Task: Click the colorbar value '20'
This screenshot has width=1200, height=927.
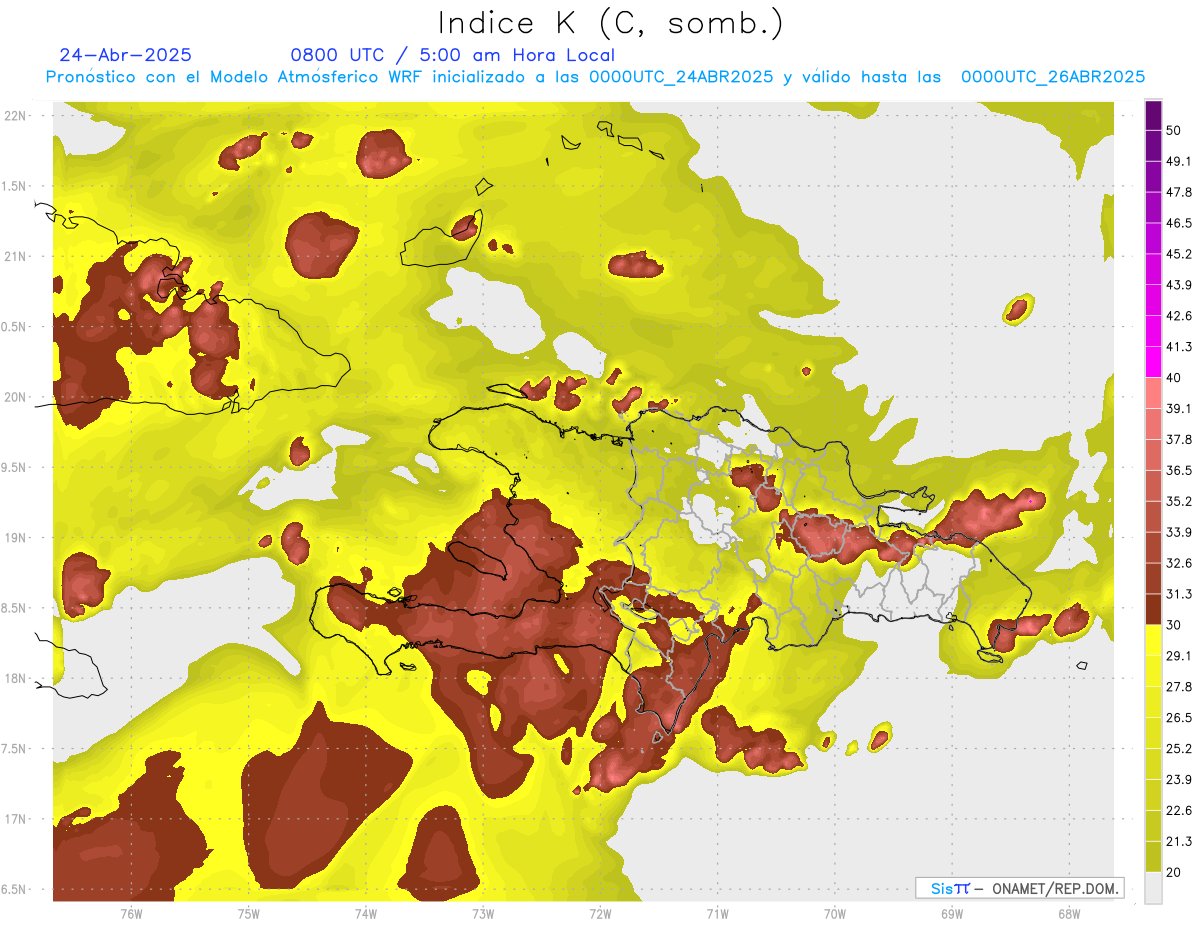Action: [x=1174, y=872]
